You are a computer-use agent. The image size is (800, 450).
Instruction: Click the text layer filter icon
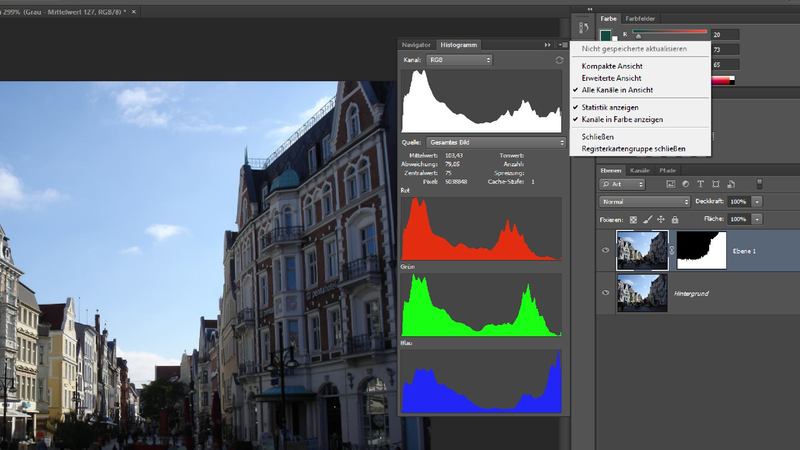click(700, 184)
